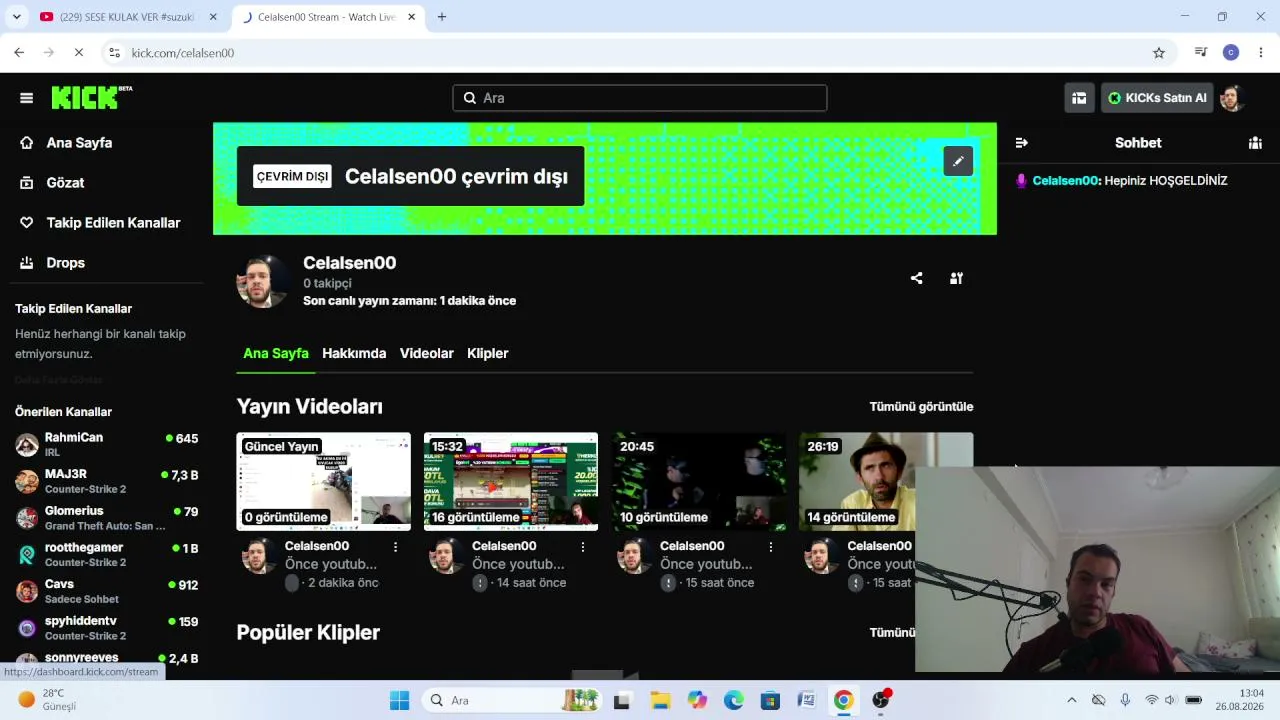Open Glomerius recommended channel
The image size is (1280, 720).
pos(106,518)
